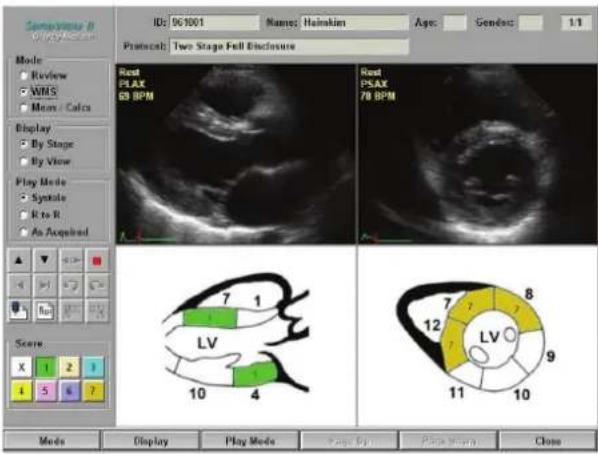Click the greyed third icon in bottom tool row
The width and height of the screenshot is (598, 454).
(71, 310)
